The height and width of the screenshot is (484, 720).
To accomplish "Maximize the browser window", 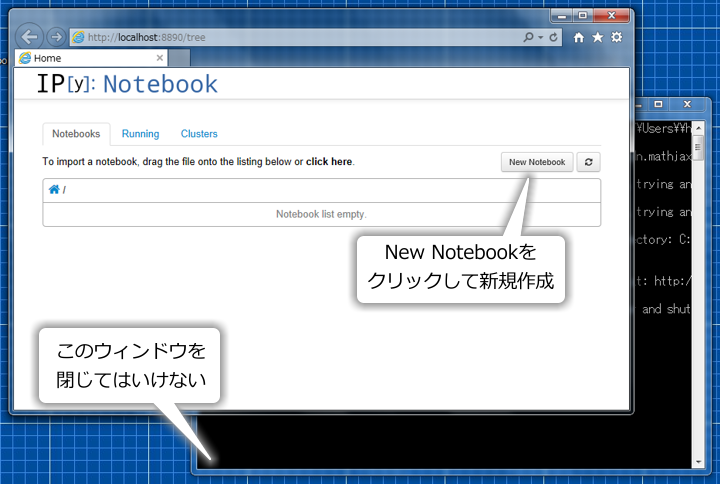I will point(583,16).
